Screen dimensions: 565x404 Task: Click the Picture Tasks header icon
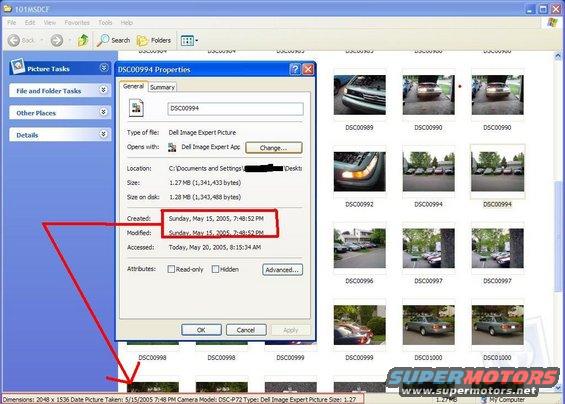(x=18, y=66)
